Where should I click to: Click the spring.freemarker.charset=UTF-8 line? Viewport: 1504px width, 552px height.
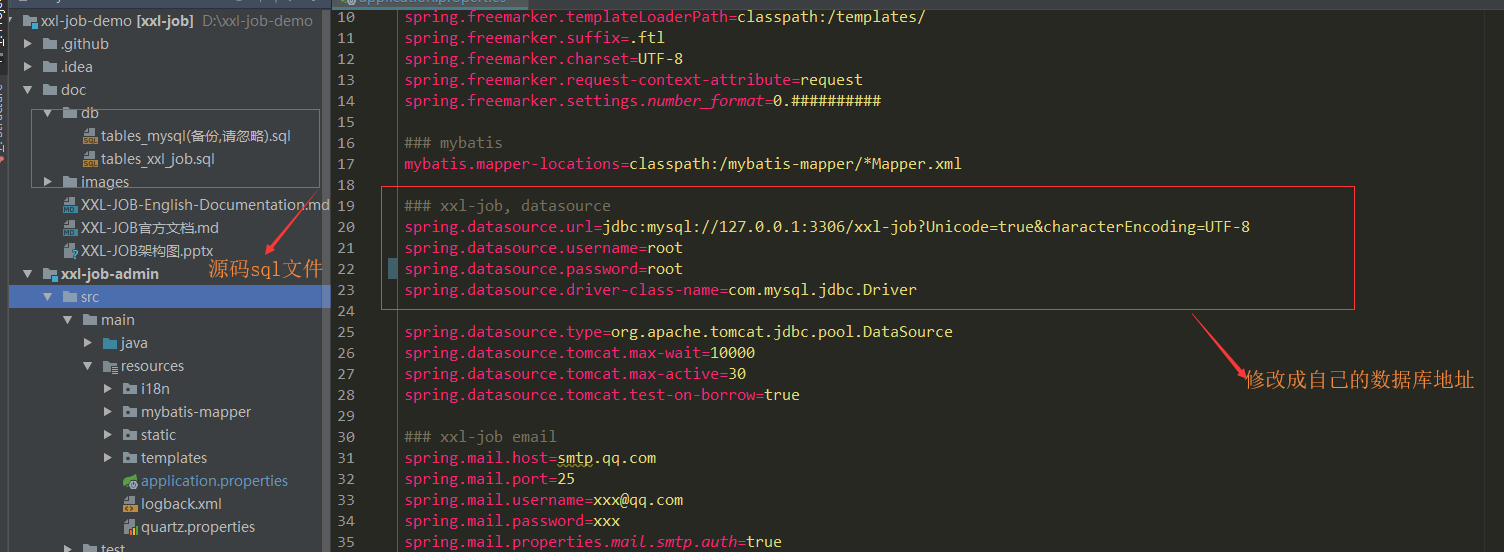click(x=543, y=59)
